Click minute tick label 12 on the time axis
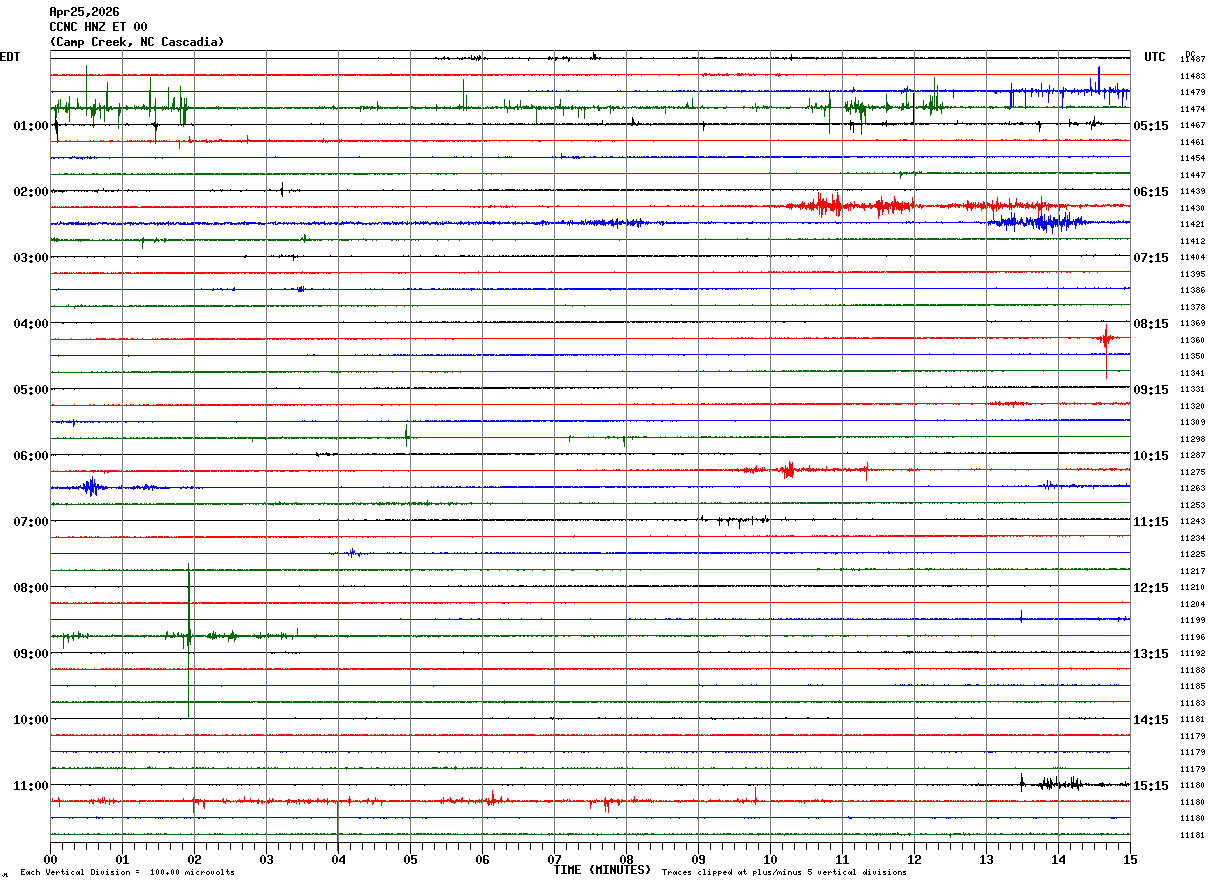1210x886 pixels. (914, 859)
